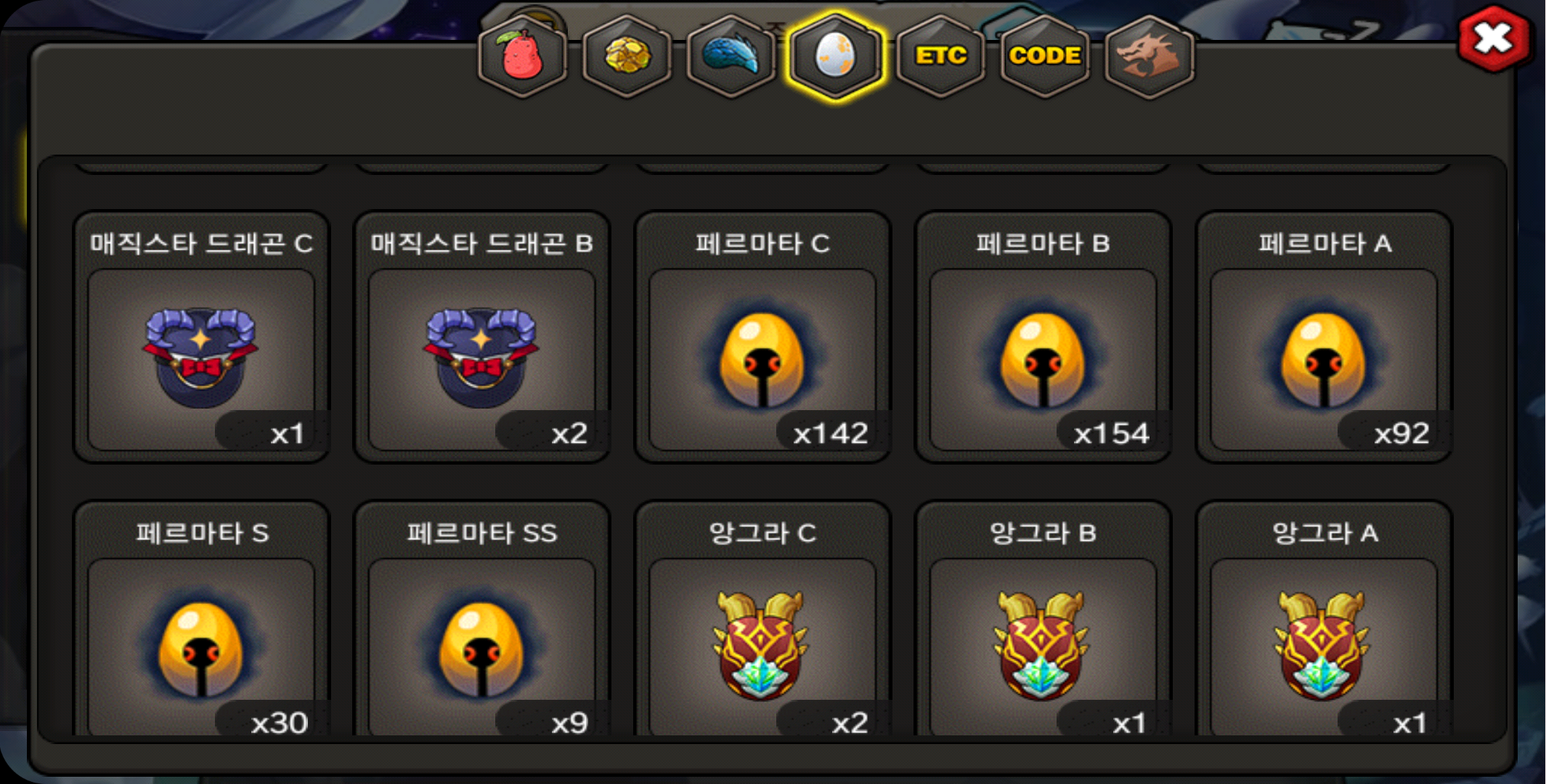
Task: Switch to the ETC tab
Action: pos(940,56)
